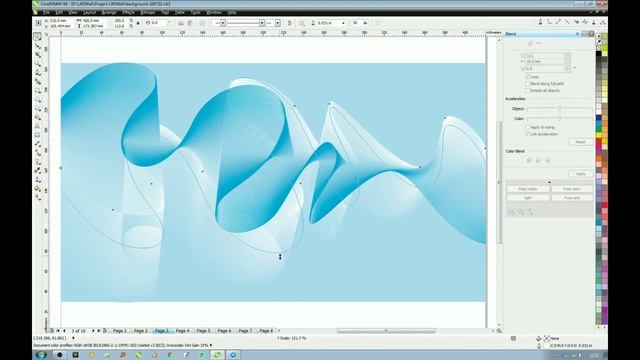
Task: Open the File menu
Action: pos(47,13)
